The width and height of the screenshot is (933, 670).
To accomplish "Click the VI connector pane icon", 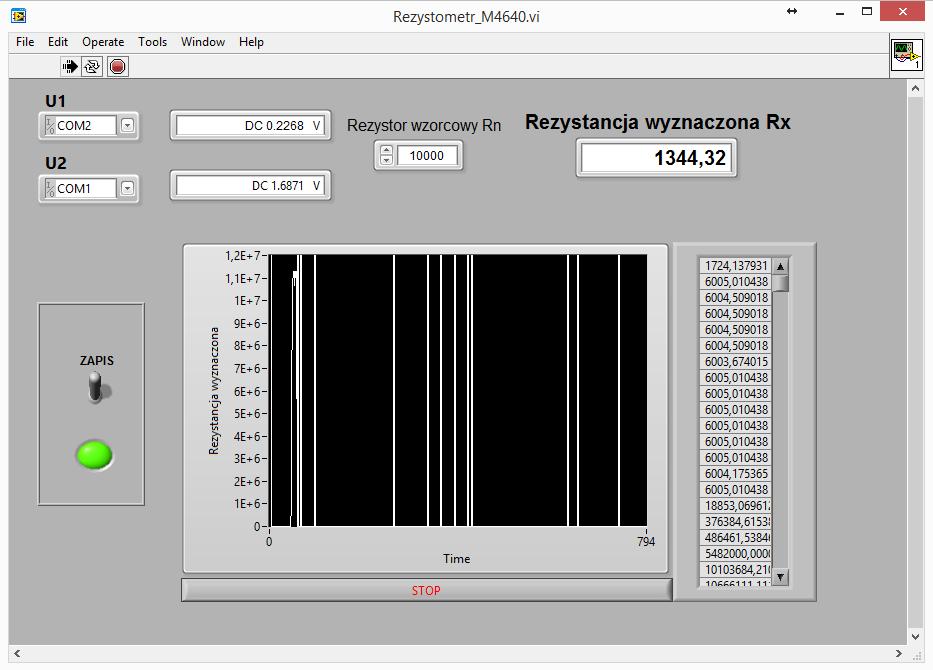I will 906,55.
